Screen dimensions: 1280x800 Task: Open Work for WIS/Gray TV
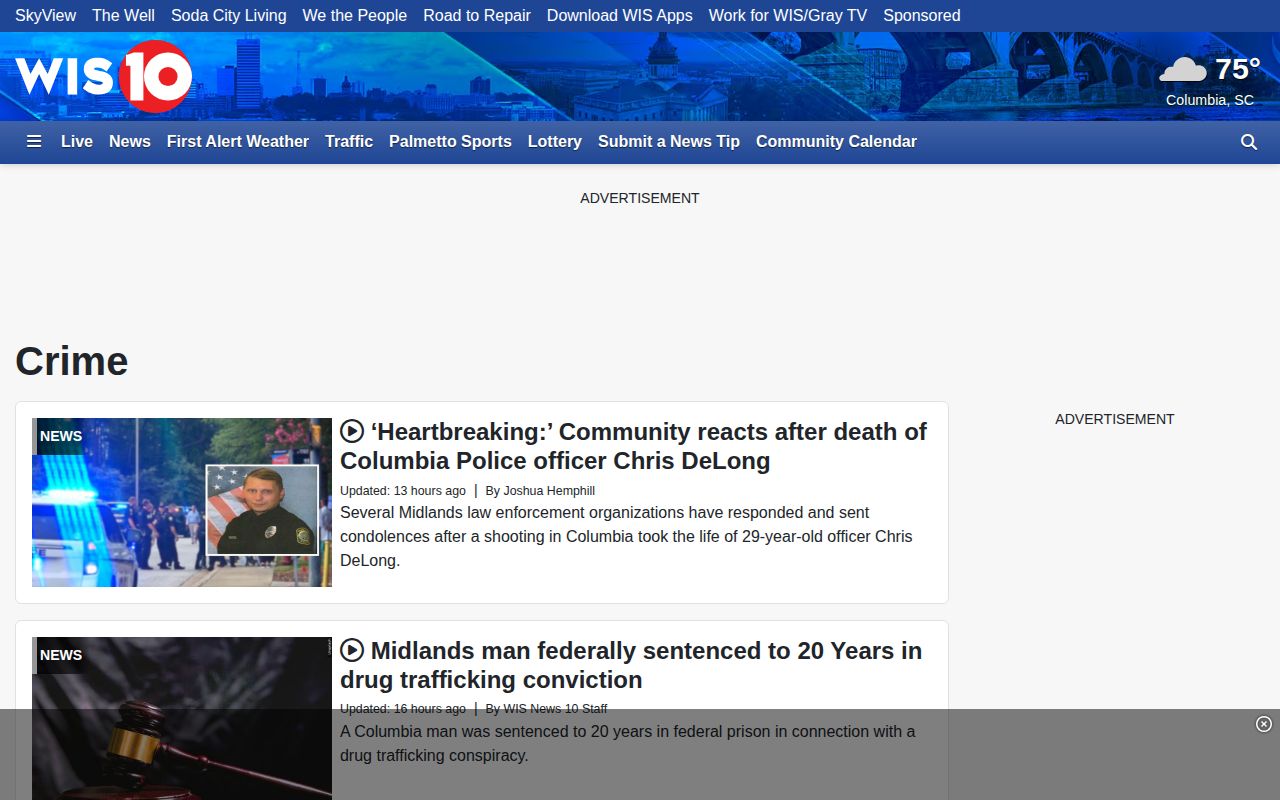(788, 15)
